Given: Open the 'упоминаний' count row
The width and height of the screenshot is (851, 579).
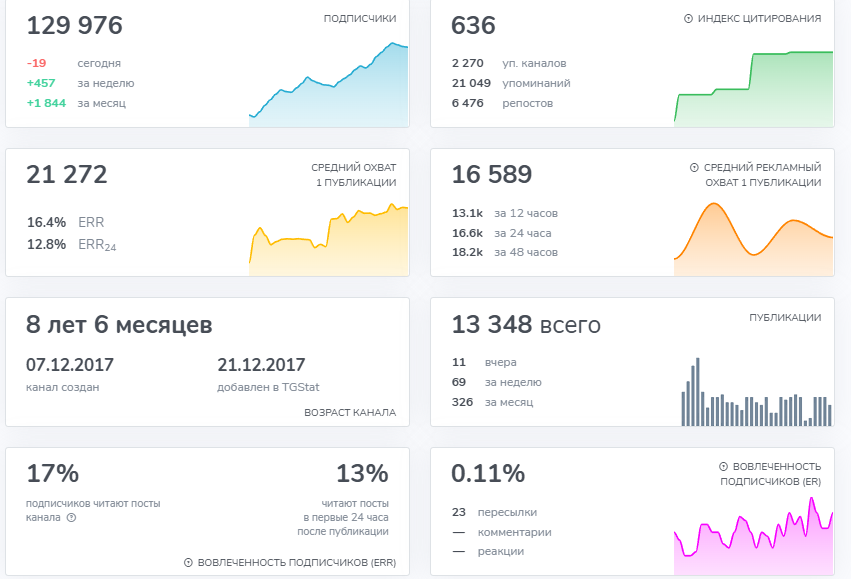Looking at the screenshot, I should point(511,83).
